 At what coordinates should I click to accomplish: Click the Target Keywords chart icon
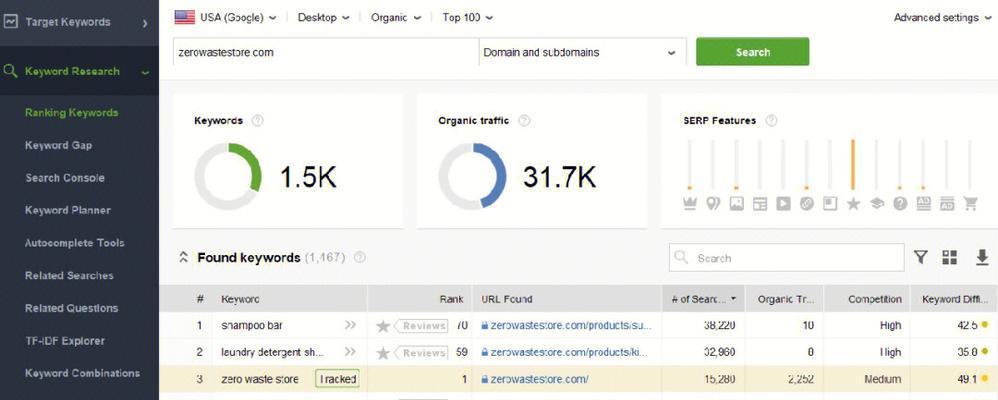point(11,22)
